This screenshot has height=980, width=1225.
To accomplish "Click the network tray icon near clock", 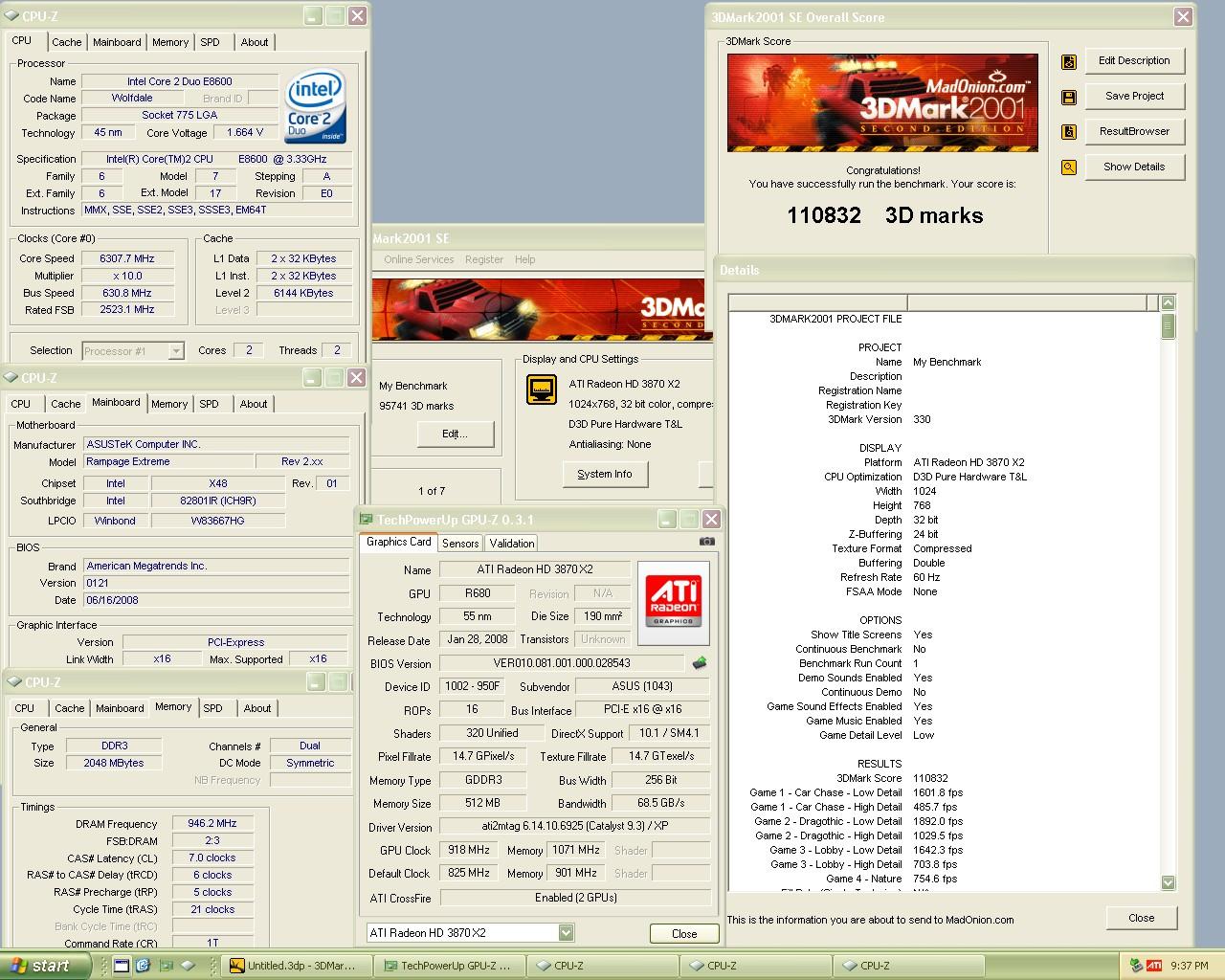I will click(x=1136, y=966).
